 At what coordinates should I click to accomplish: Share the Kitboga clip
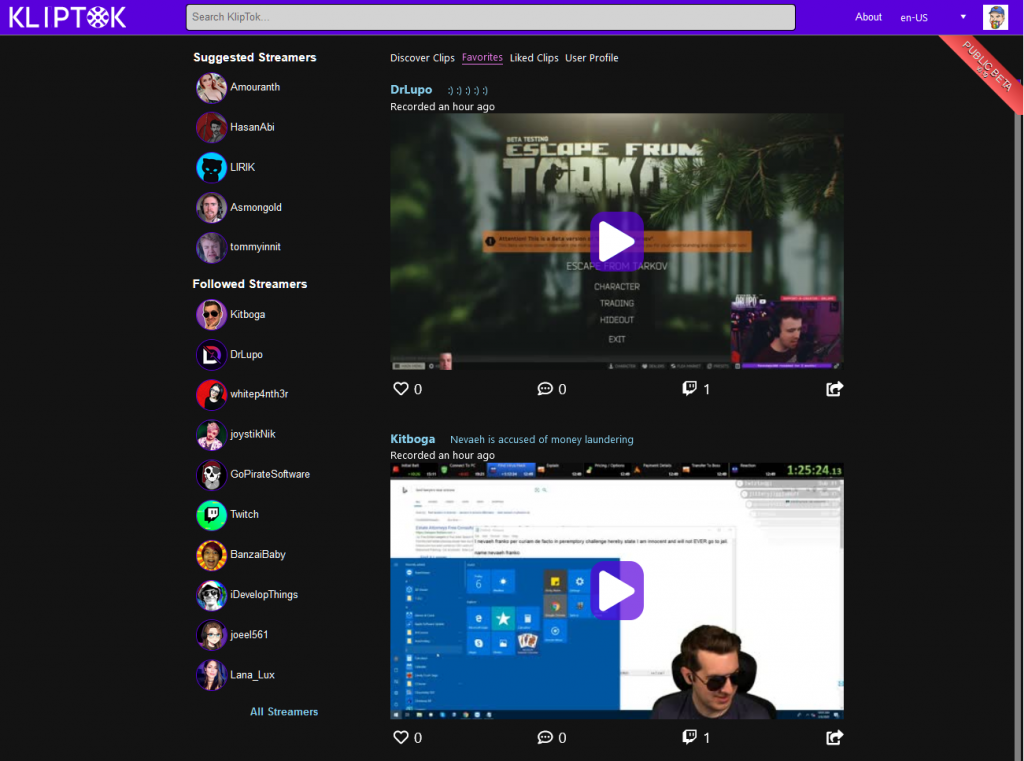click(x=835, y=737)
